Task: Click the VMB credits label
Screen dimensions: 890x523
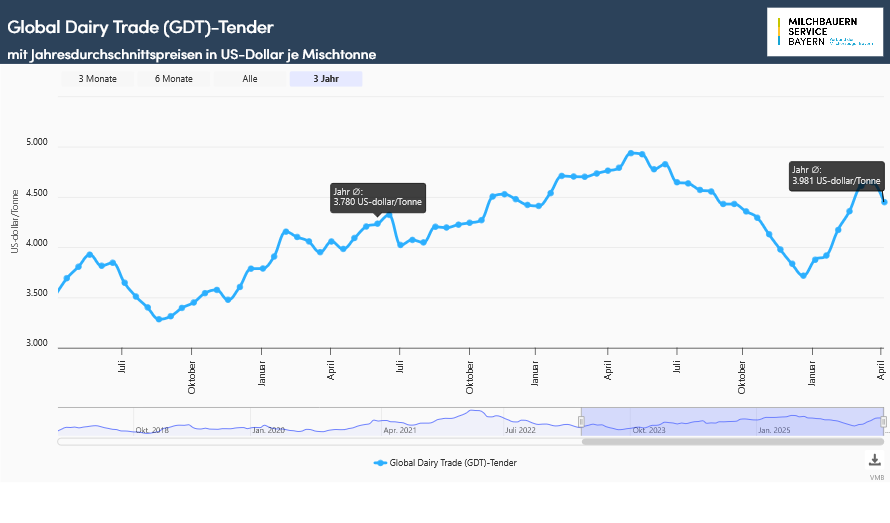Action: (x=876, y=478)
